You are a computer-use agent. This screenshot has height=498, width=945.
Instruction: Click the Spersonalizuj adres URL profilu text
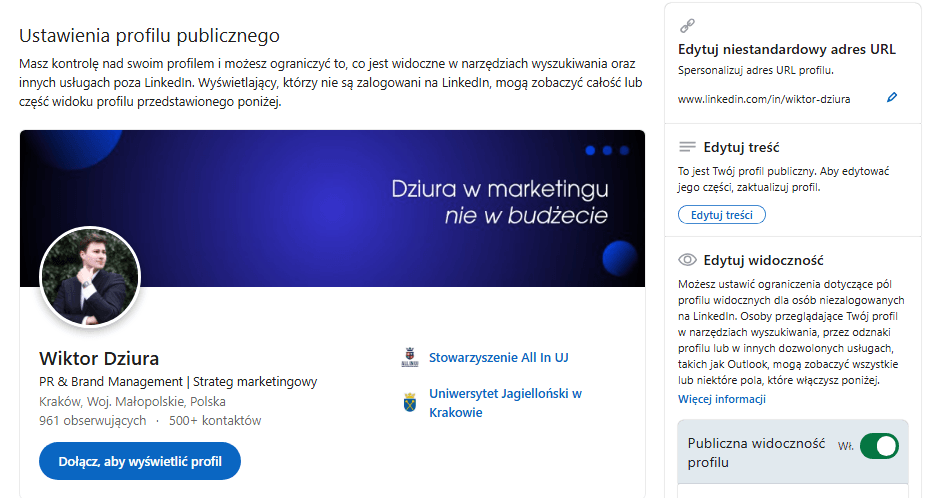[x=755, y=71]
